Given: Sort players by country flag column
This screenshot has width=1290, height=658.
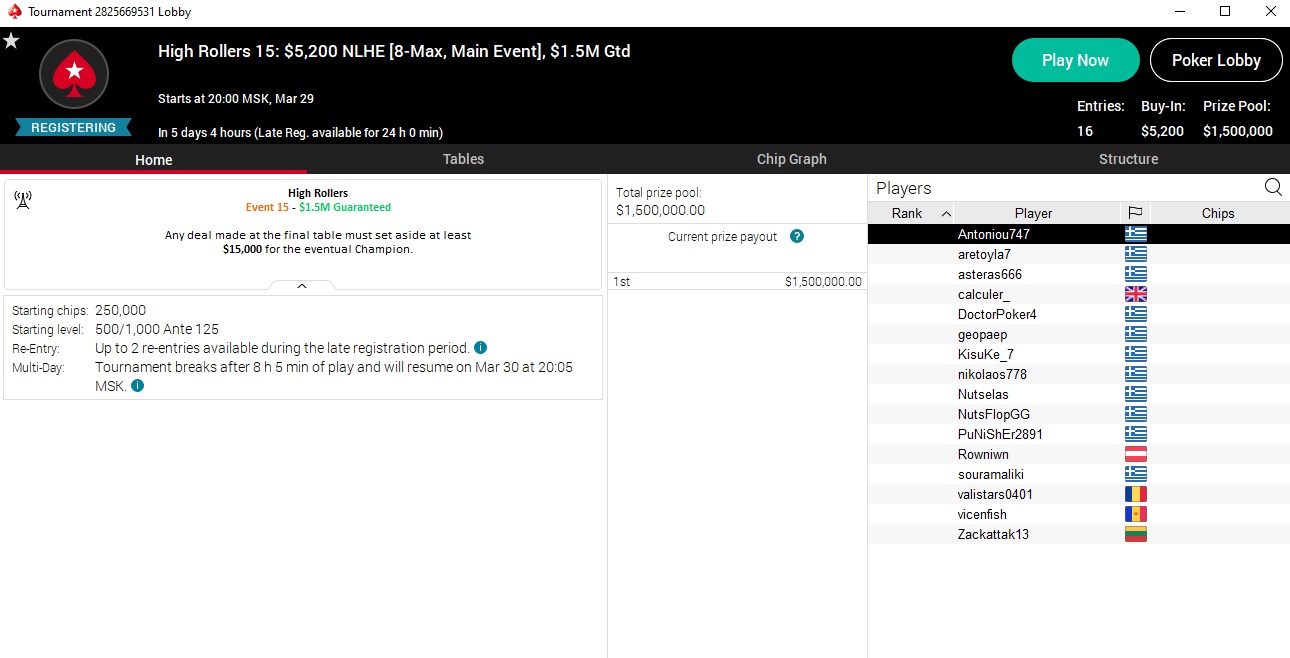Looking at the screenshot, I should click(1135, 213).
